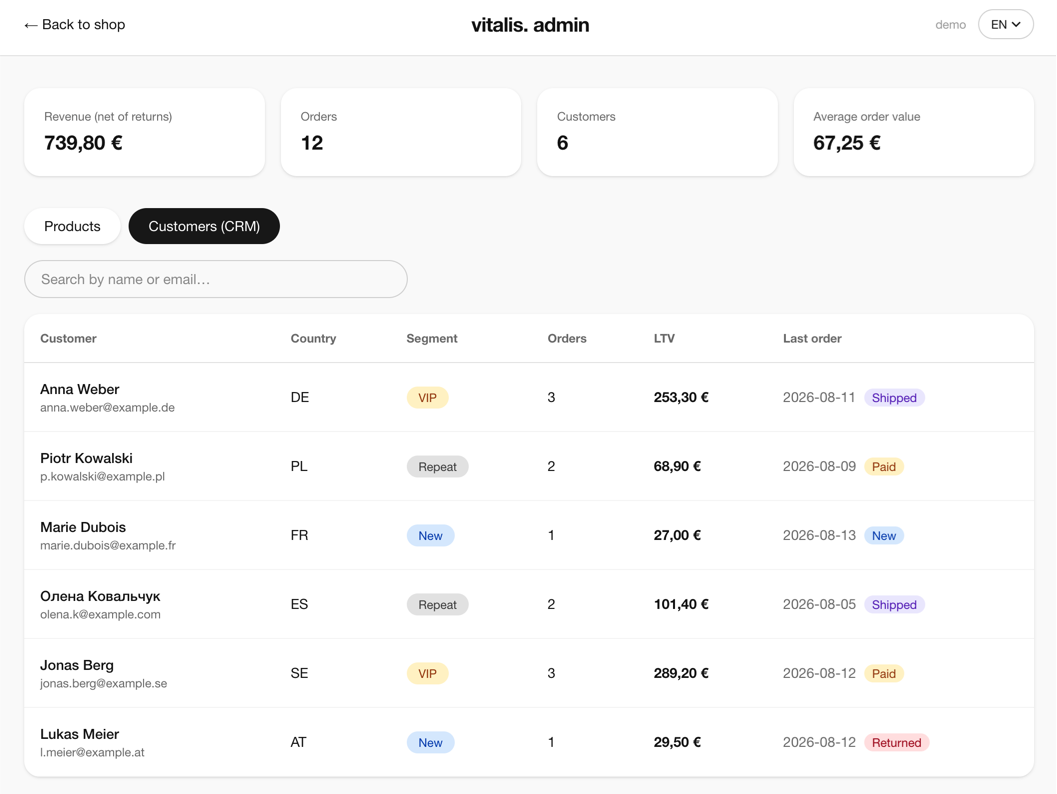Sort by the LTV column header
This screenshot has width=1057, height=794.
point(664,338)
